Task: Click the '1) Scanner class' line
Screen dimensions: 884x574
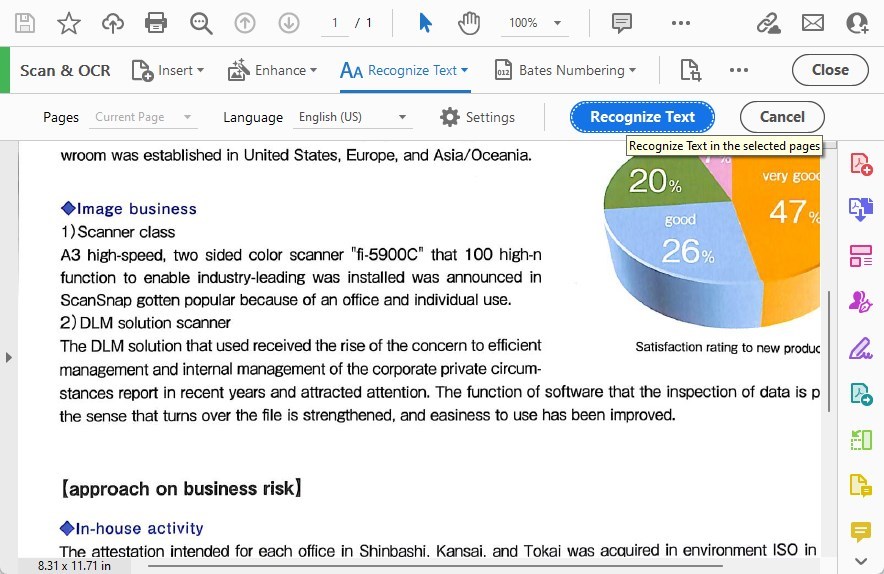Action: tap(118, 232)
